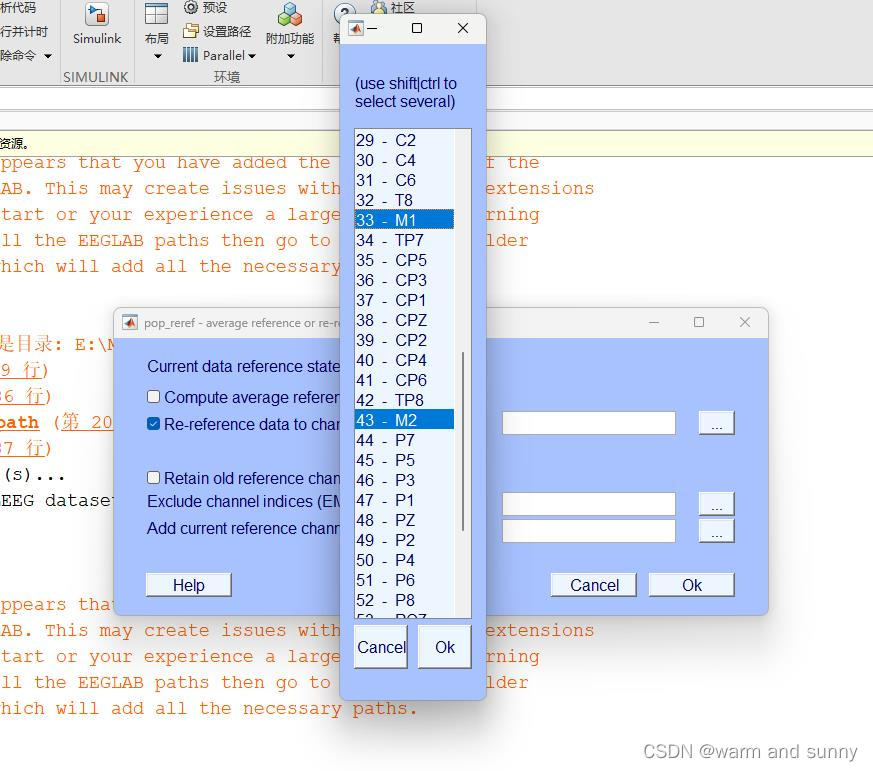Click MATLAB logo icon in channel list window

click(x=356, y=28)
